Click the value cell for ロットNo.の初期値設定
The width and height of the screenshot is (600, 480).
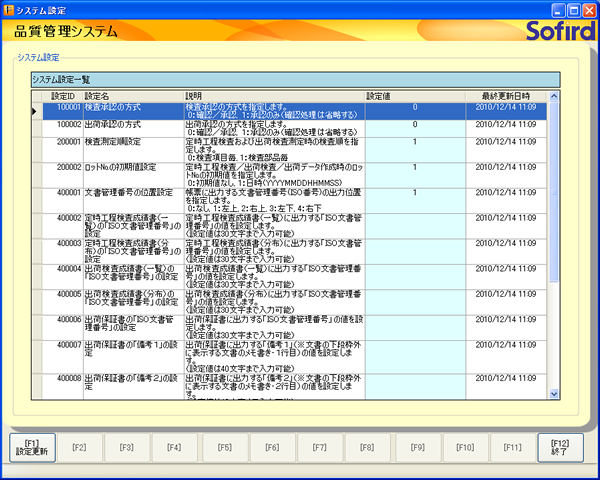[413, 170]
